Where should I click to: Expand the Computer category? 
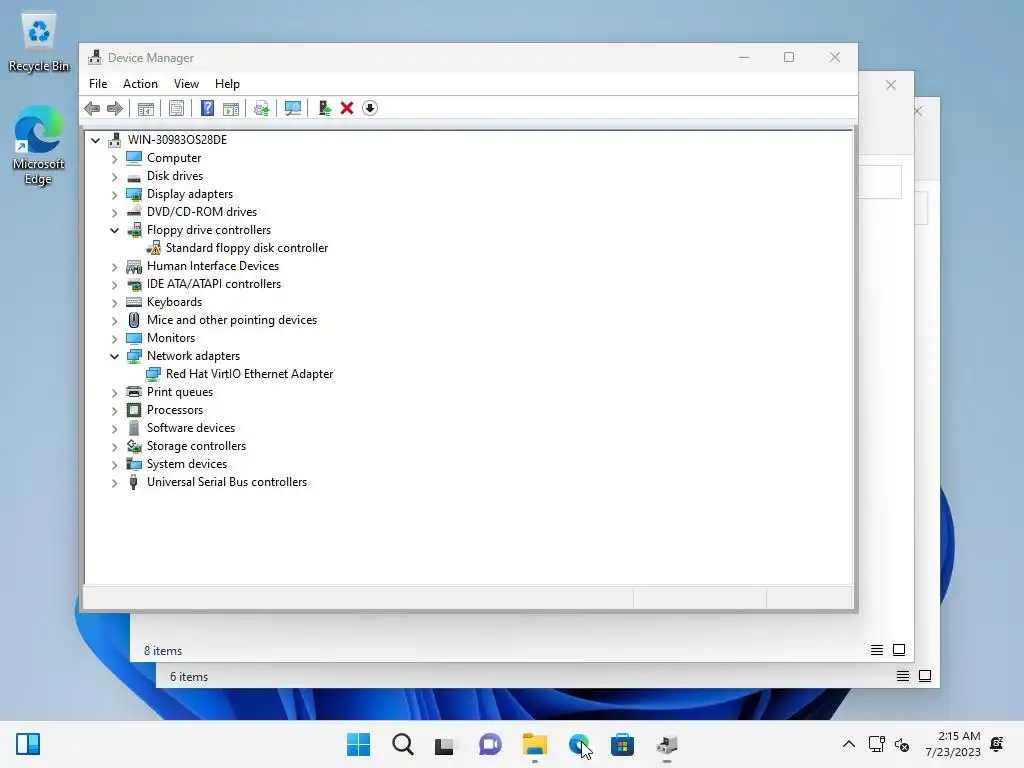tap(114, 159)
